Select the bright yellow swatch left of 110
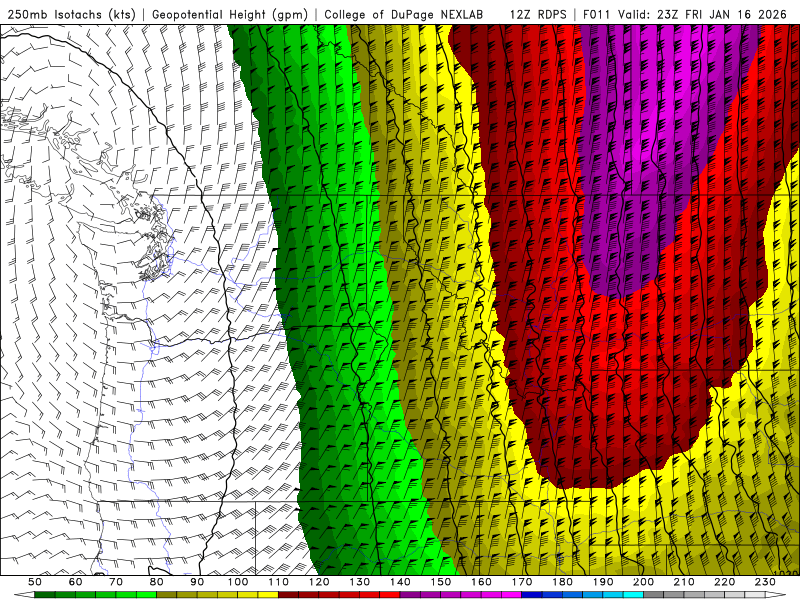The width and height of the screenshot is (800, 600). pyautogui.click(x=268, y=595)
